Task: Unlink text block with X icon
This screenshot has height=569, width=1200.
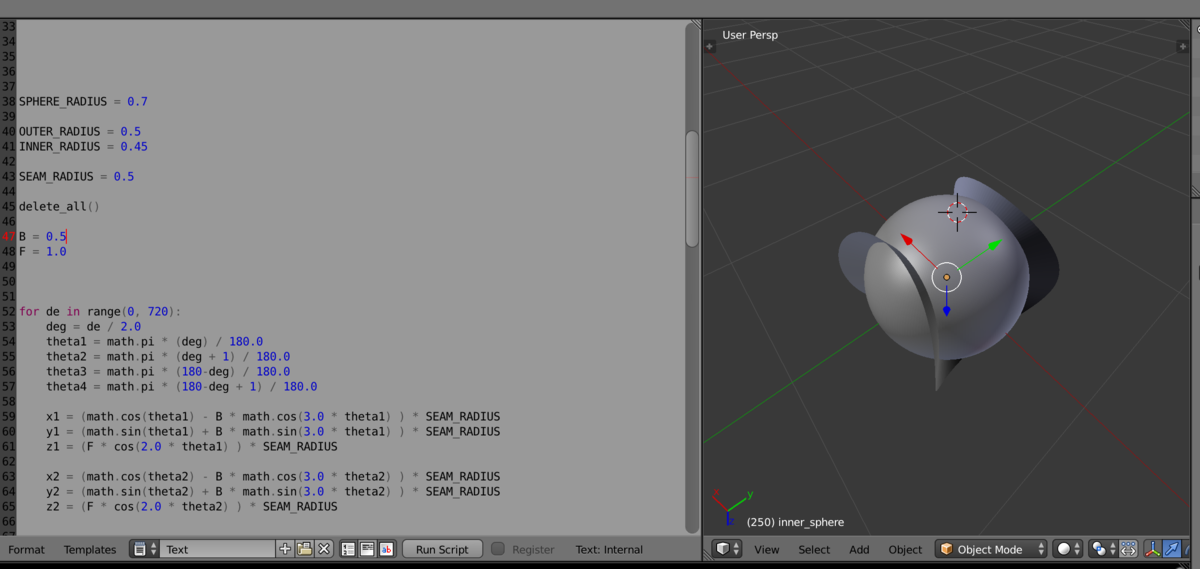Action: (x=324, y=549)
